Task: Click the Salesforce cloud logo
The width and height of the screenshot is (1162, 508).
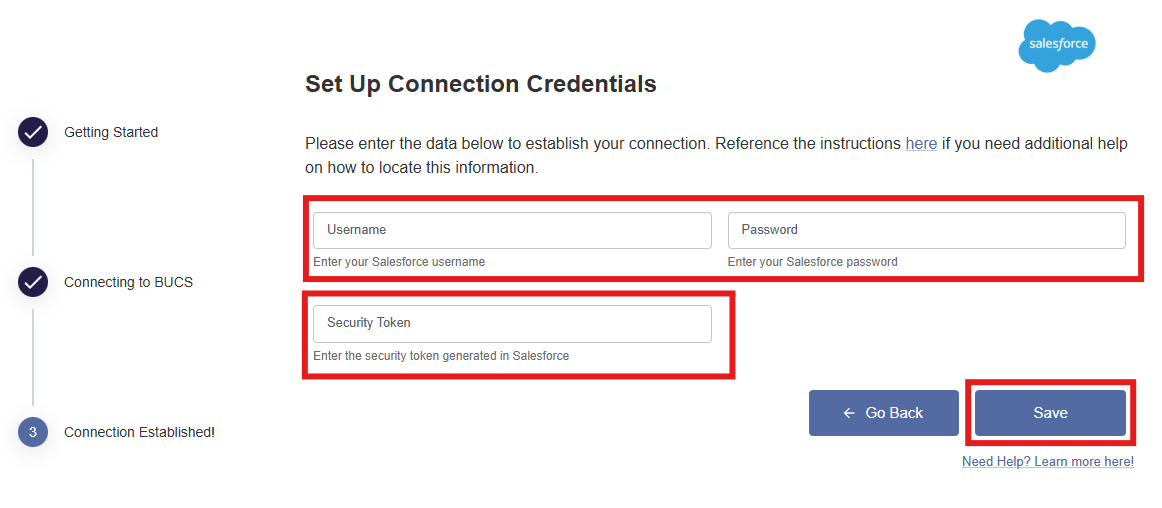Action: 1056,46
